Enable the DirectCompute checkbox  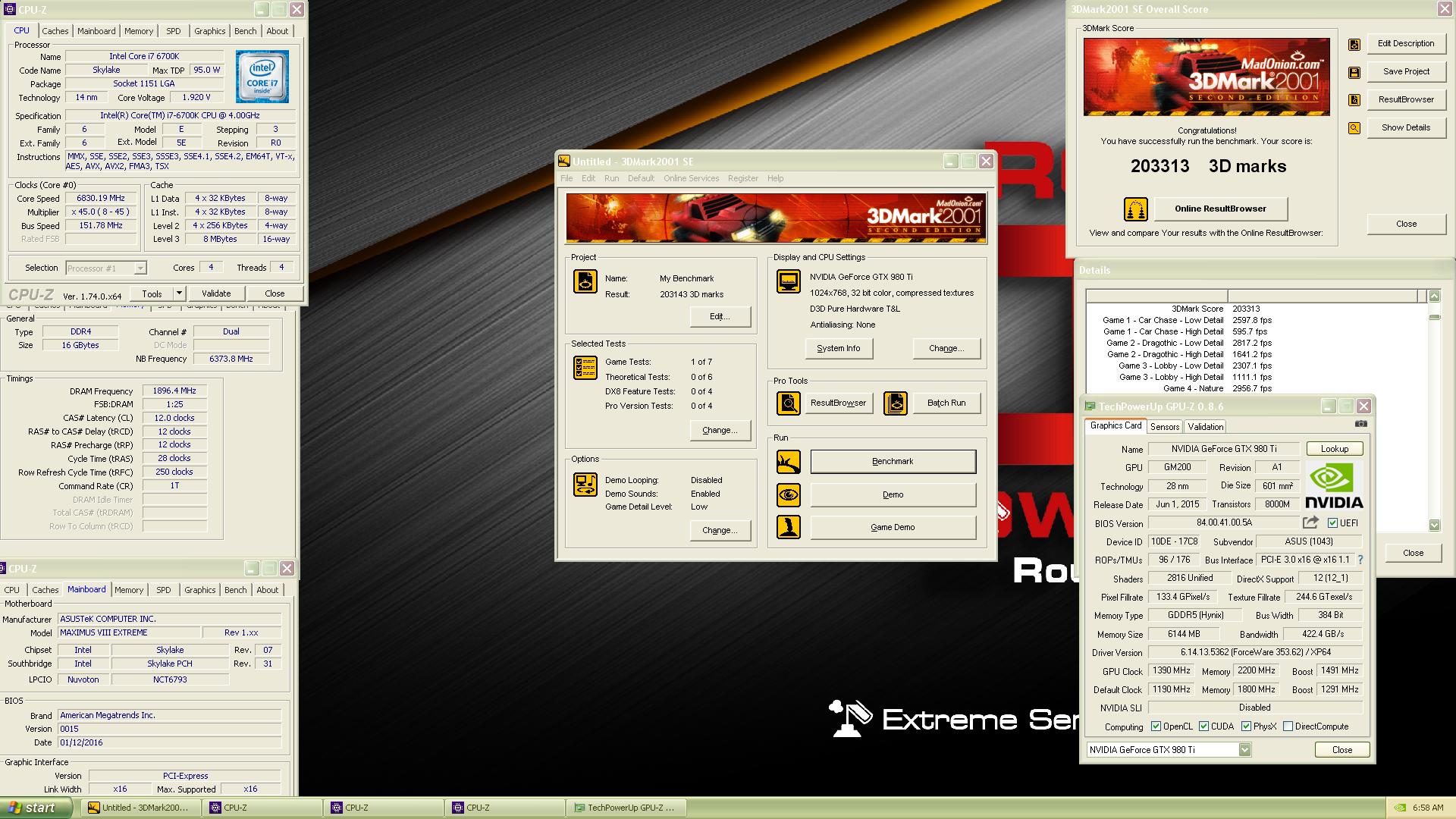(x=1288, y=726)
